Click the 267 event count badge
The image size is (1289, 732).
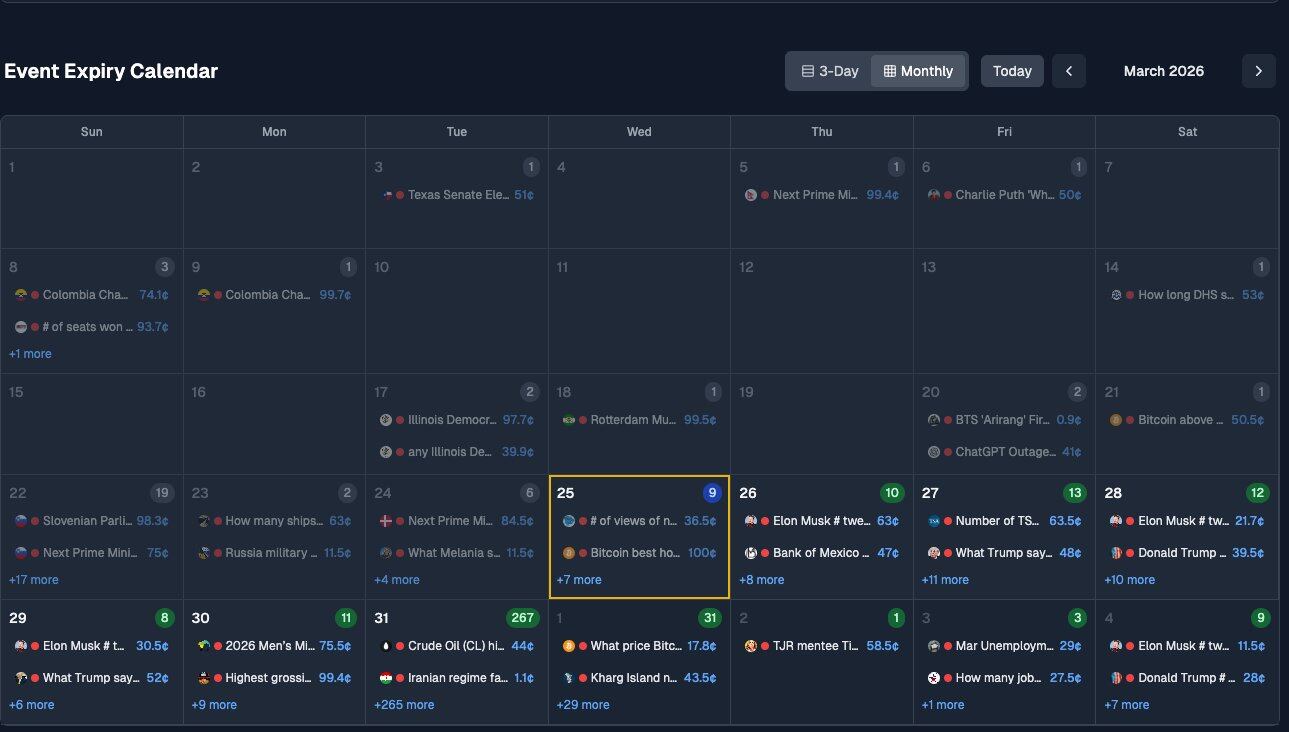pos(522,618)
